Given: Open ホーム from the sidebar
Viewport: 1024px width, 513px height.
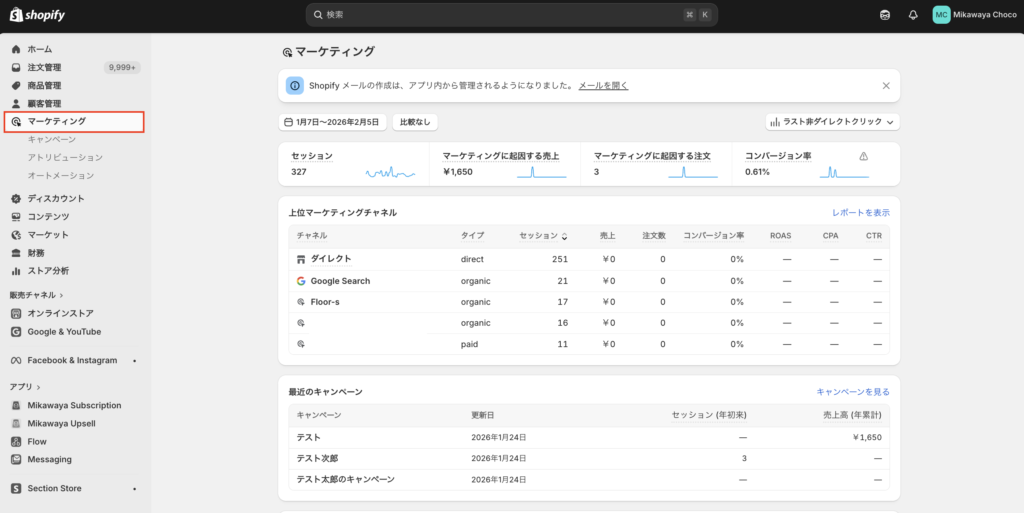Looking at the screenshot, I should click(40, 49).
